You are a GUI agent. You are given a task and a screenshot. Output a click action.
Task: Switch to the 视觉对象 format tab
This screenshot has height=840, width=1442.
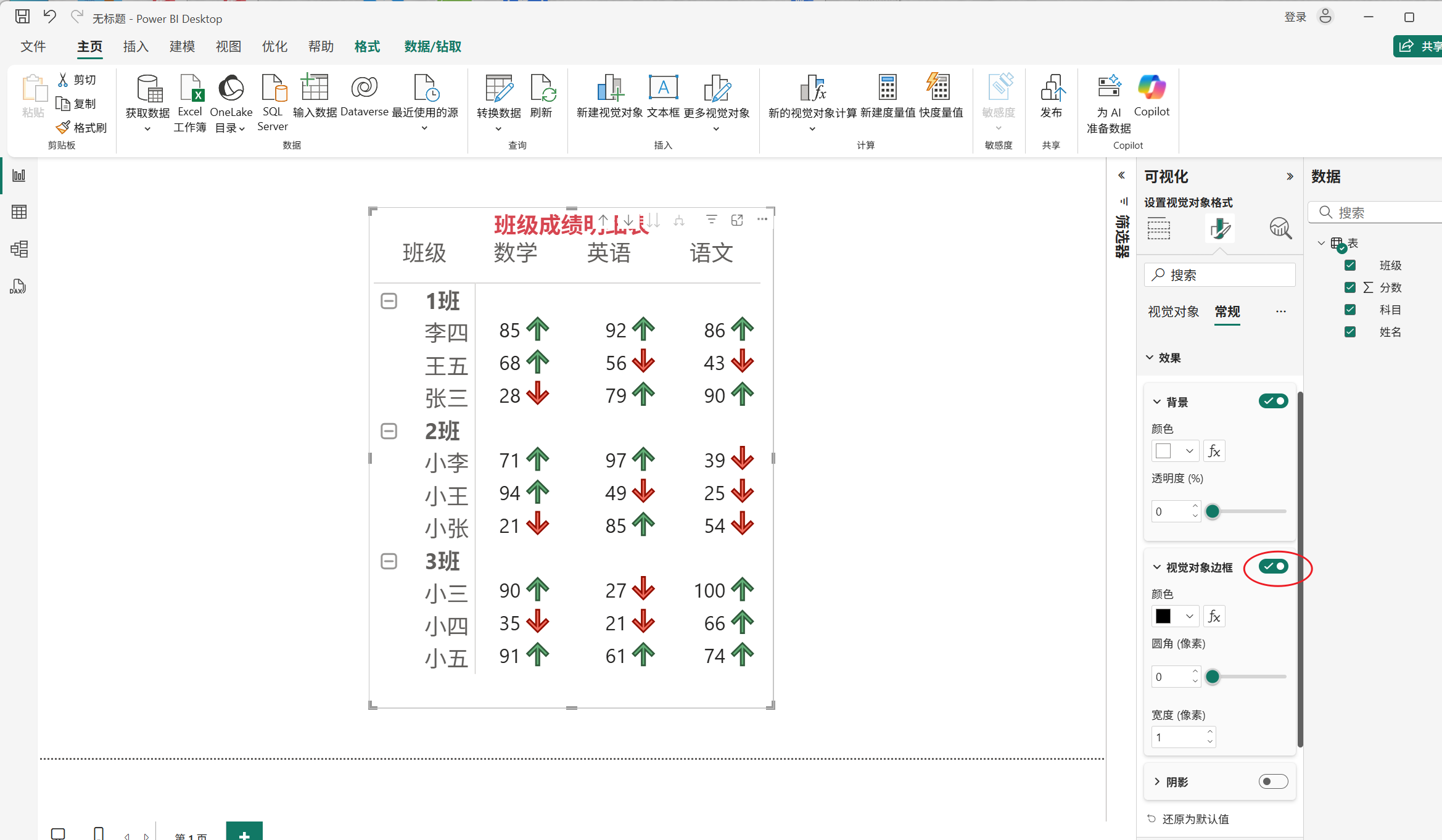click(x=1173, y=311)
